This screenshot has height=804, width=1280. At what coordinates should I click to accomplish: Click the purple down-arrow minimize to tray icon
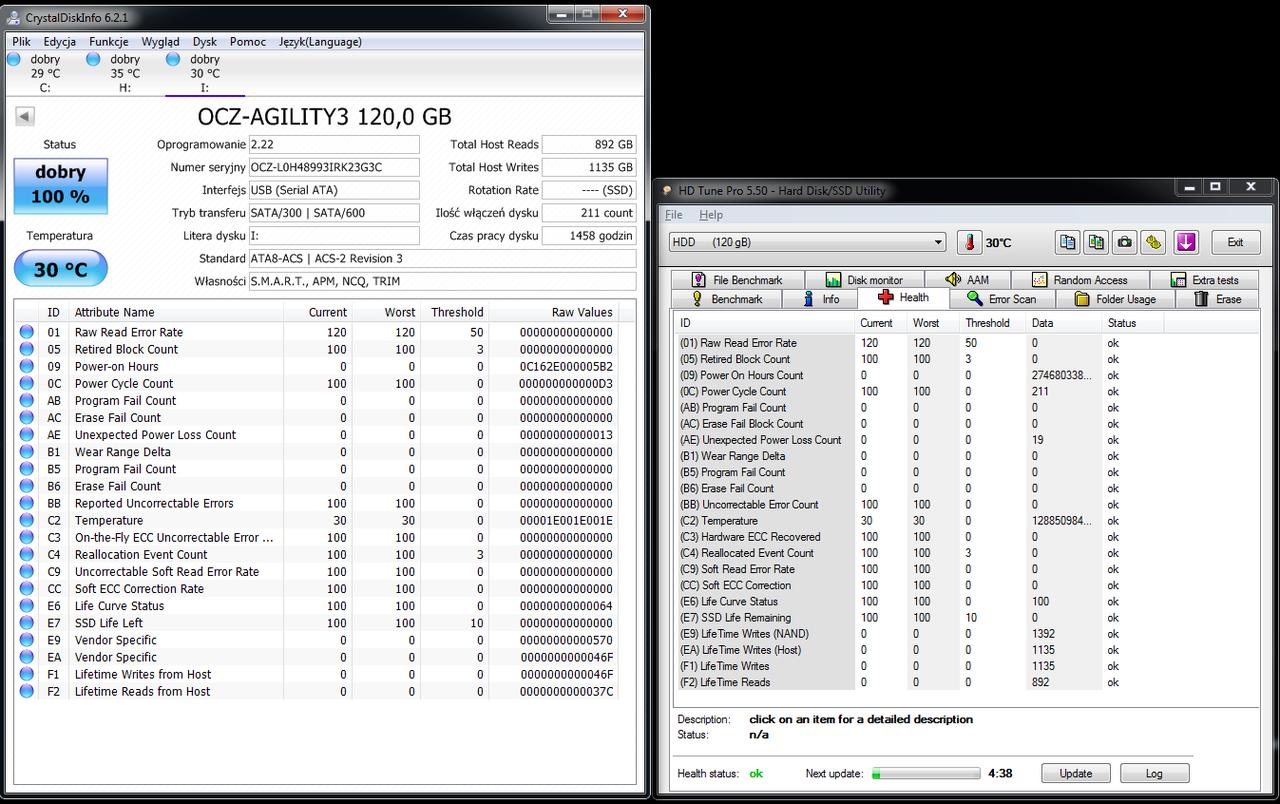point(1186,242)
